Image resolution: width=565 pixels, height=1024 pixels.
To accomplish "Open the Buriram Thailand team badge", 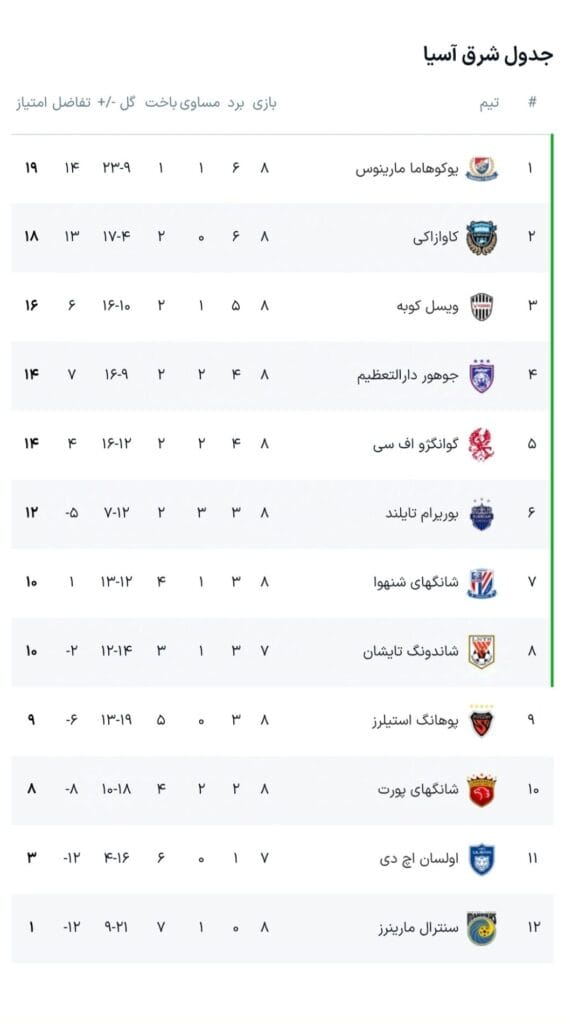I will 481,514.
